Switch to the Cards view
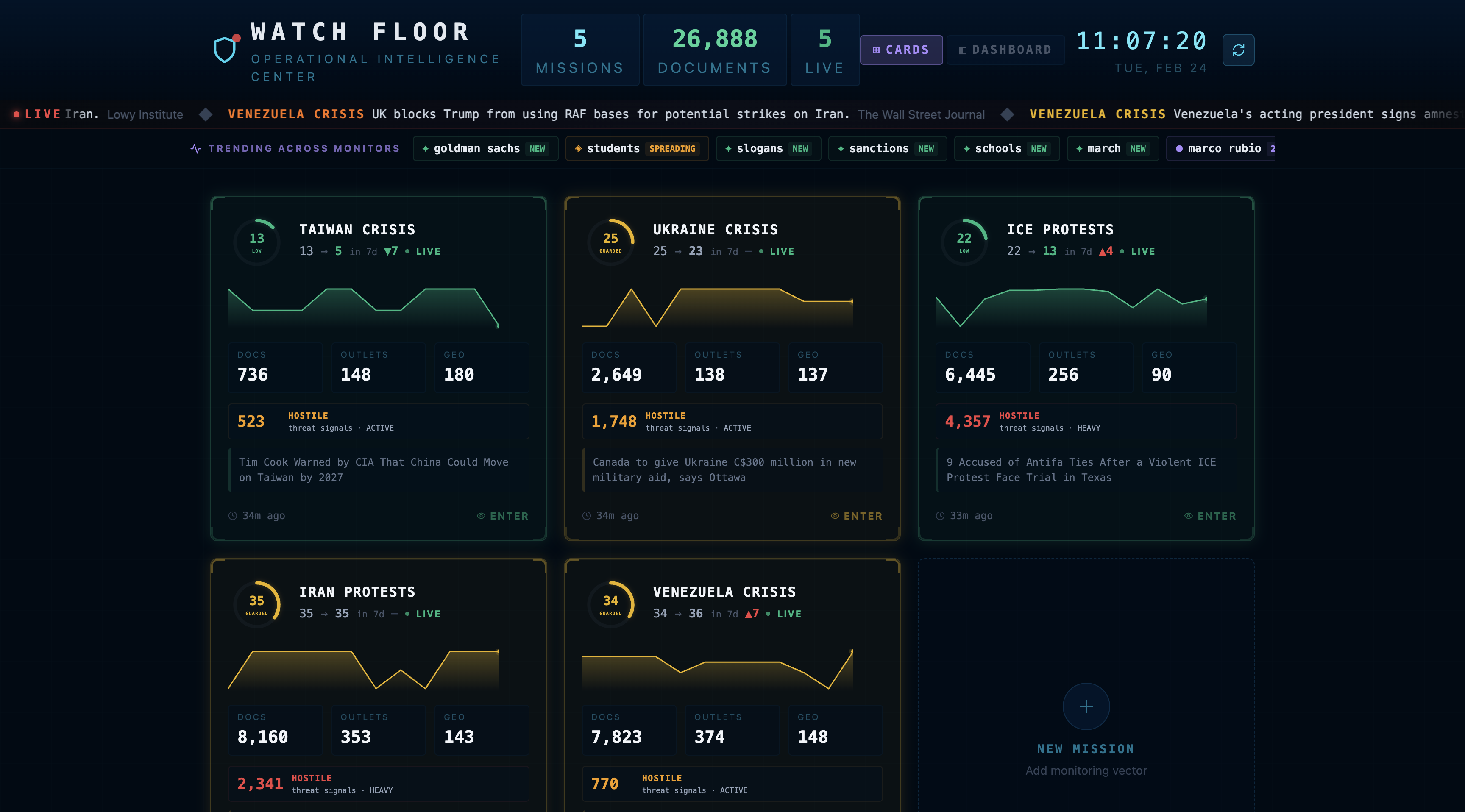This screenshot has width=1465, height=812. 901,50
